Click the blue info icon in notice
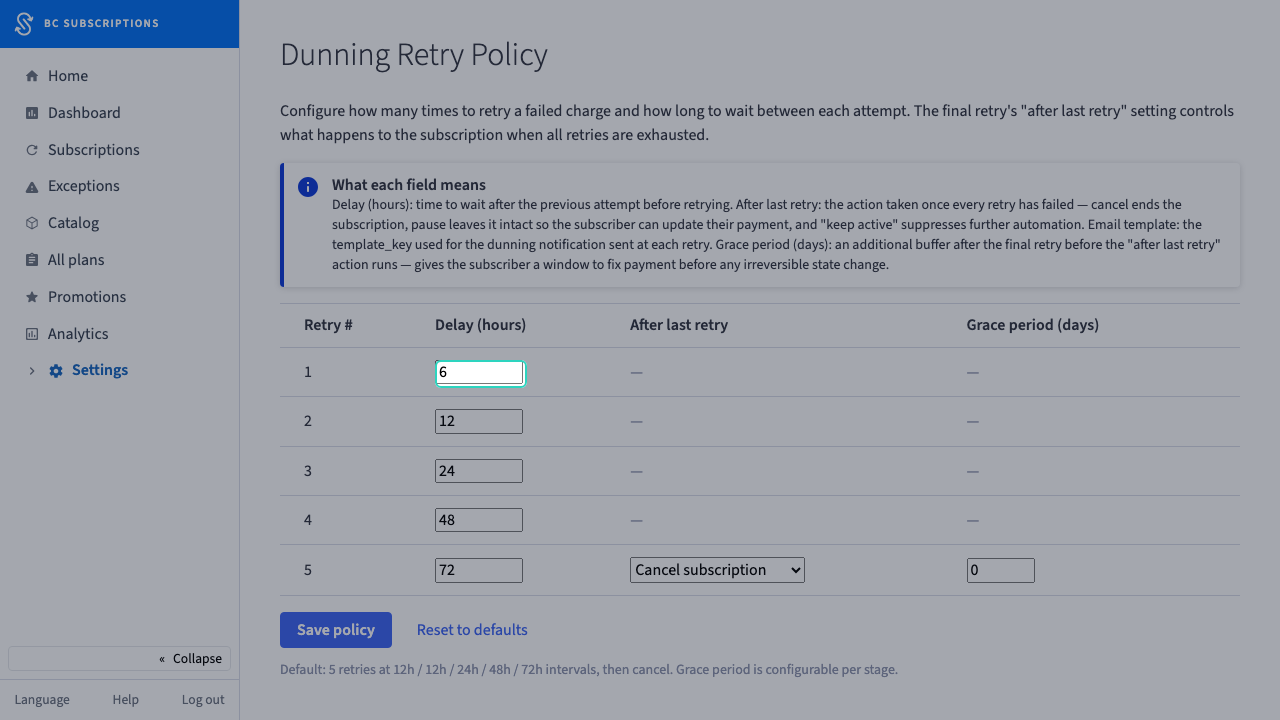Viewport: 1280px width, 720px height. [308, 187]
